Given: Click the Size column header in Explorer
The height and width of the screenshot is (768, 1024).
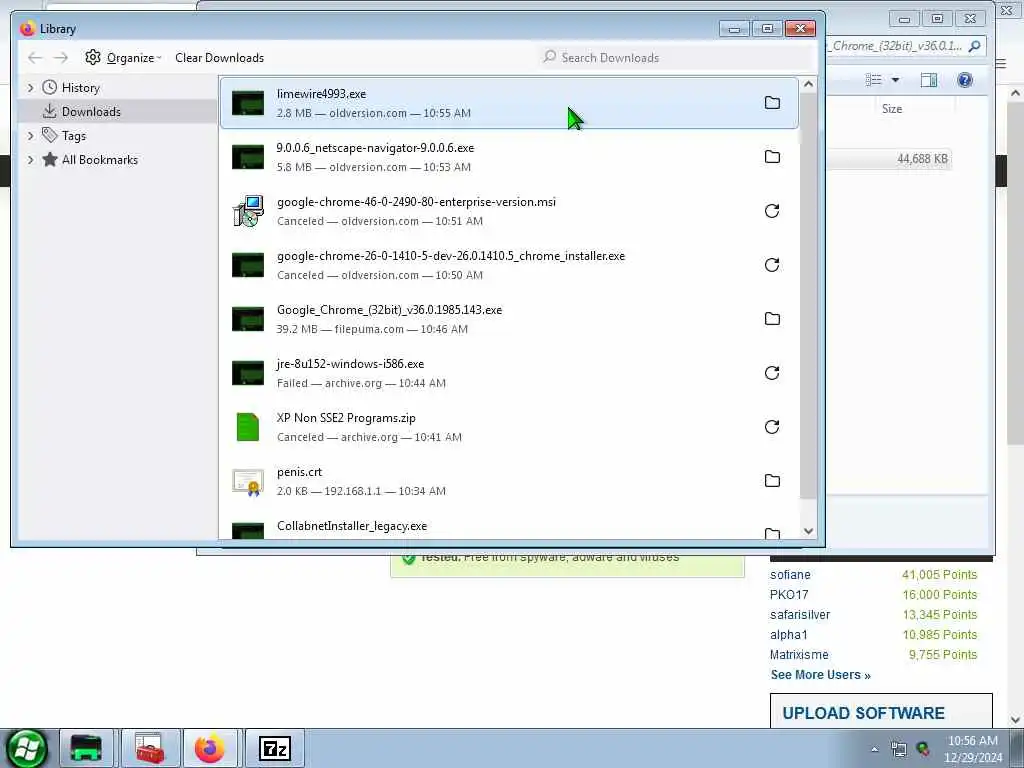Looking at the screenshot, I should coord(892,109).
